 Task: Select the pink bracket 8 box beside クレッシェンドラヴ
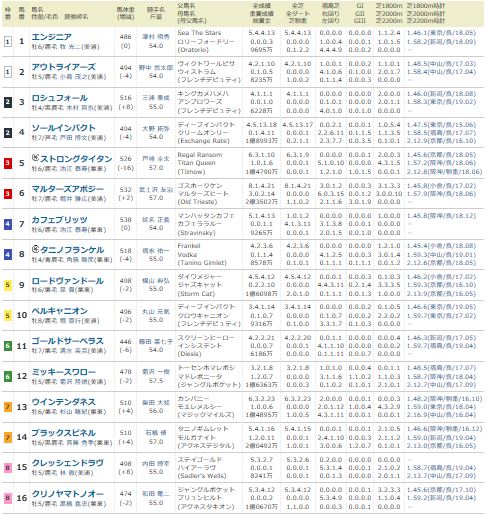pos(7,468)
